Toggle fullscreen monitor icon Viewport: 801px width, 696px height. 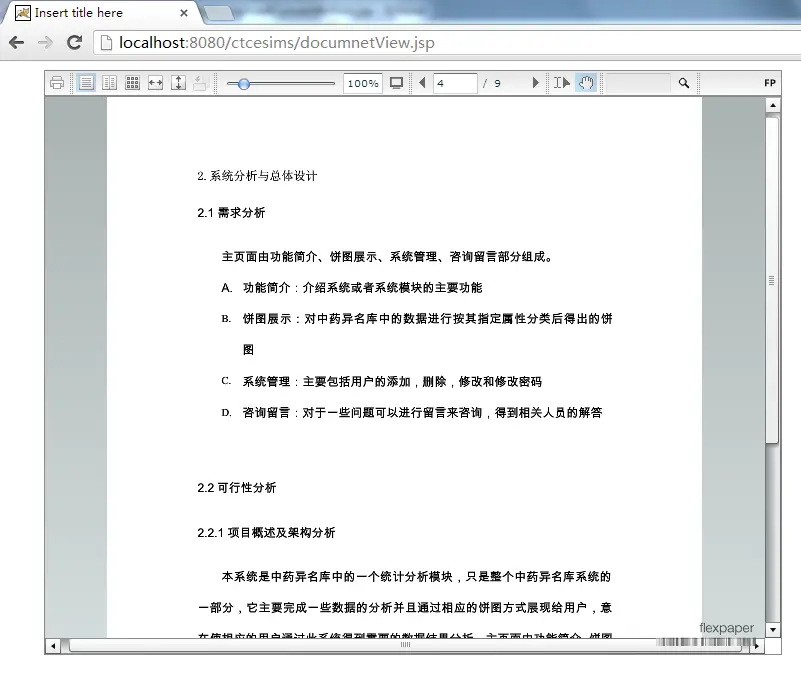tap(396, 83)
